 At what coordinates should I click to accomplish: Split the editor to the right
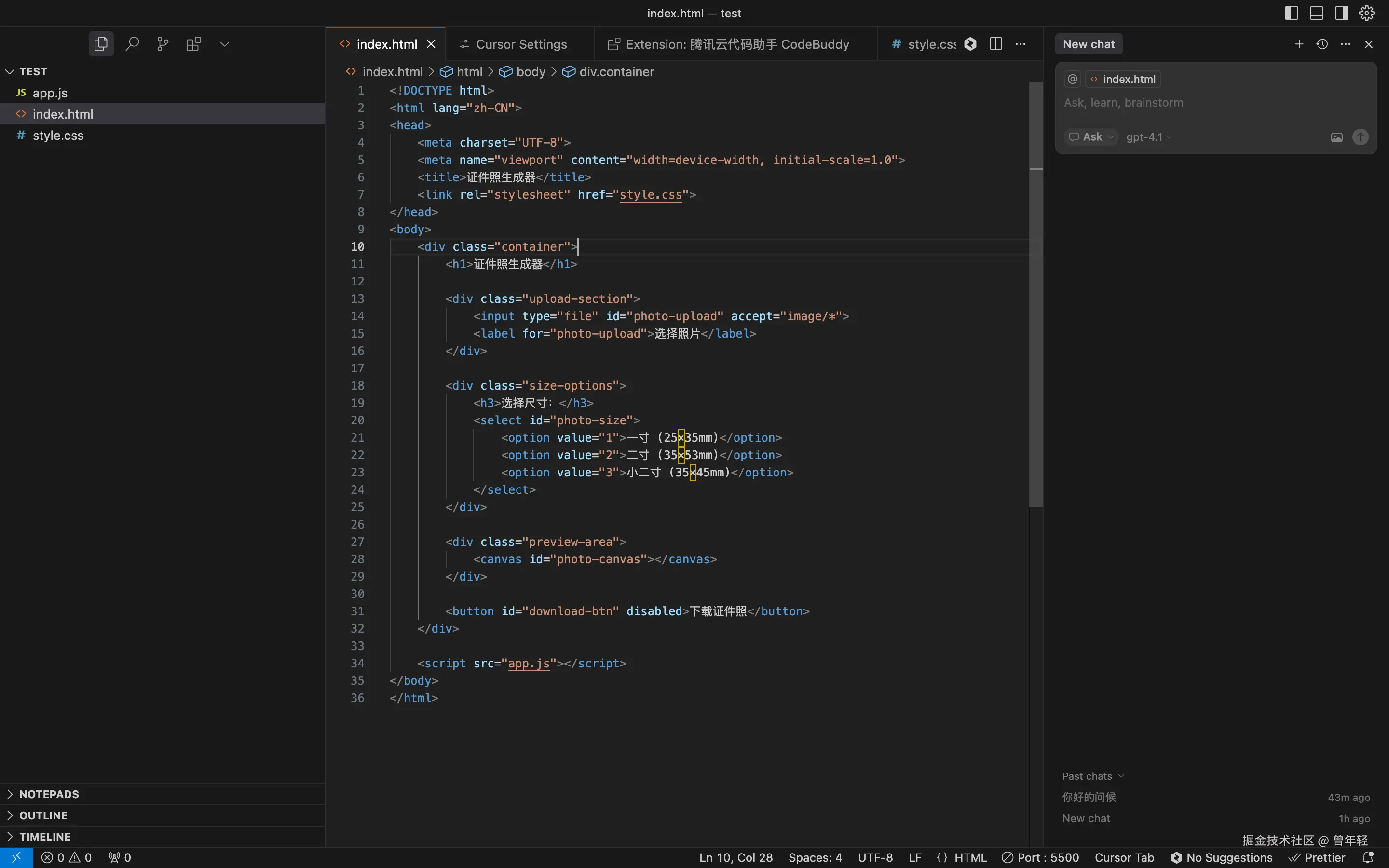point(996,43)
